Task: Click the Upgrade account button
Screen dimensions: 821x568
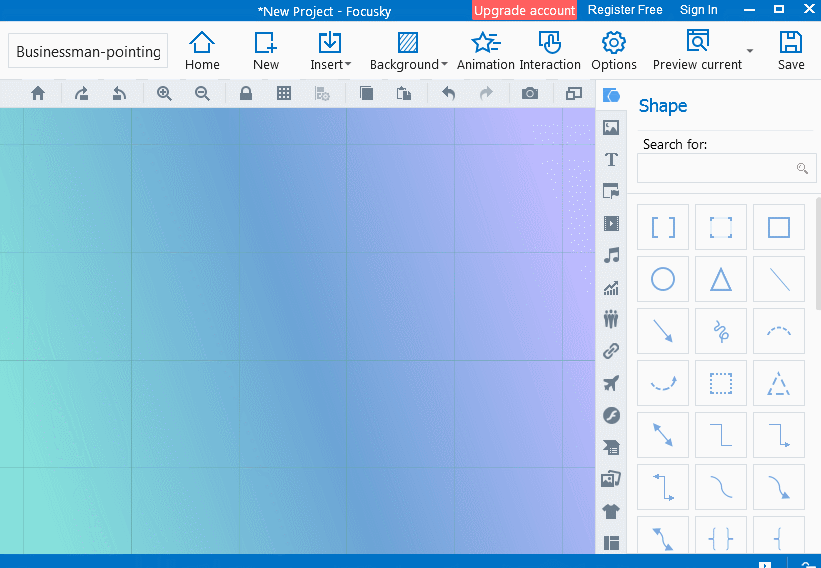Action: (524, 10)
